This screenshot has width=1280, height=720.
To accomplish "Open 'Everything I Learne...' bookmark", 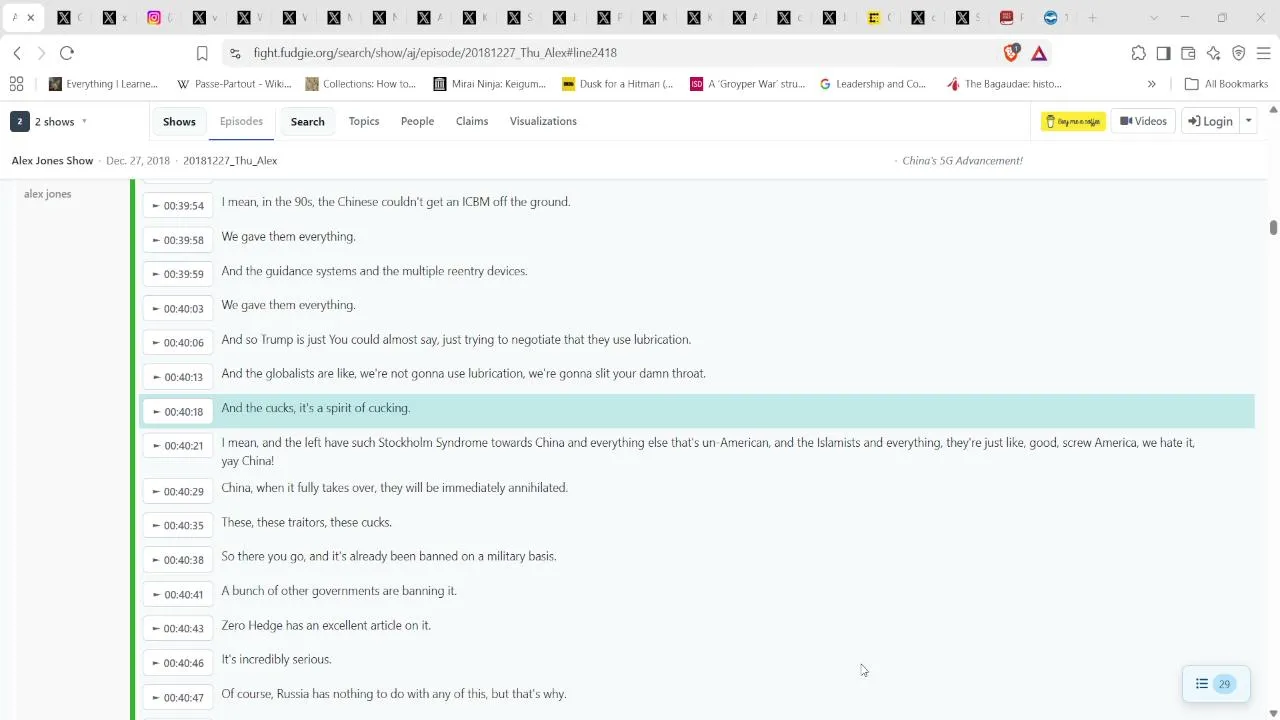I will pos(104,84).
